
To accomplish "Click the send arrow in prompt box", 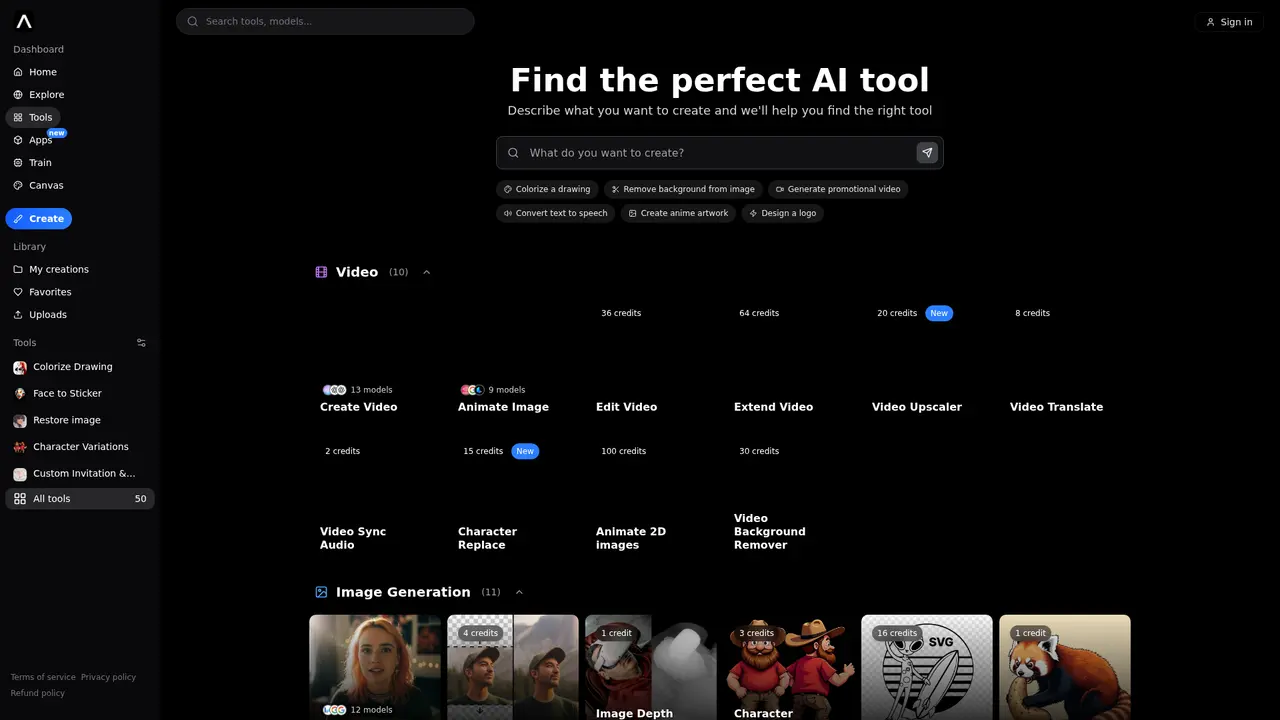I will (x=927, y=153).
